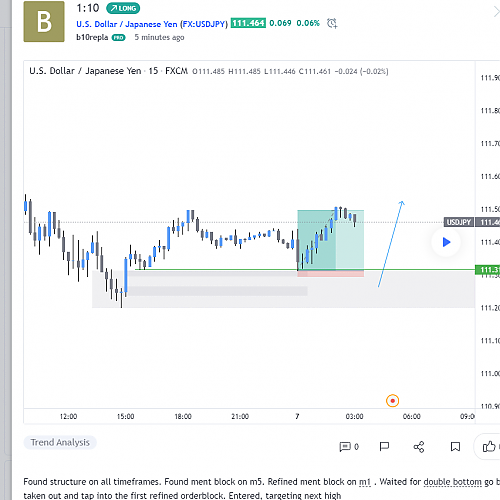Click the green long position box on chart
Screen dimensions: 500x500
tap(330, 240)
